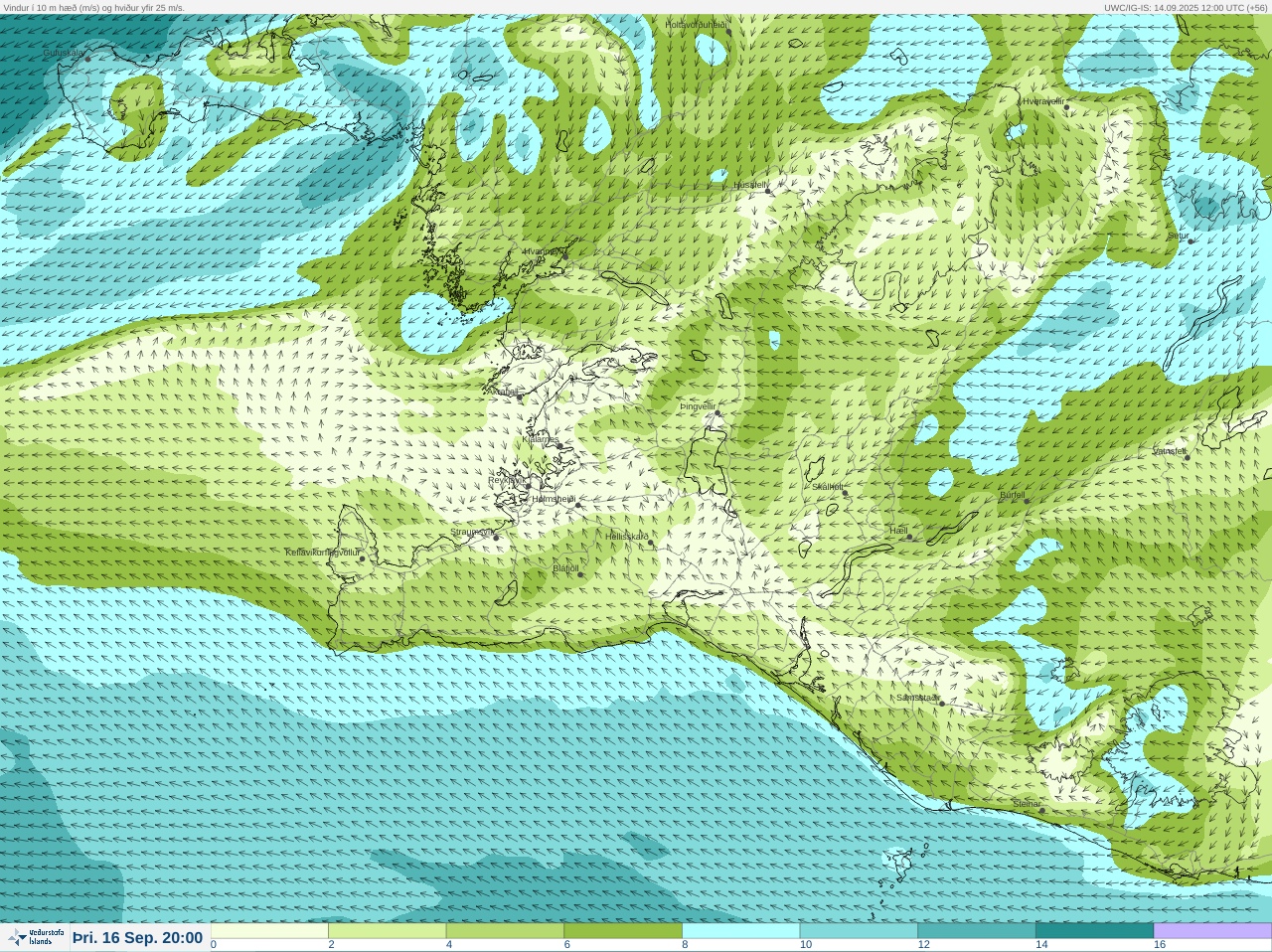Click the Keflavíkurflugvöllur station label

point(322,552)
